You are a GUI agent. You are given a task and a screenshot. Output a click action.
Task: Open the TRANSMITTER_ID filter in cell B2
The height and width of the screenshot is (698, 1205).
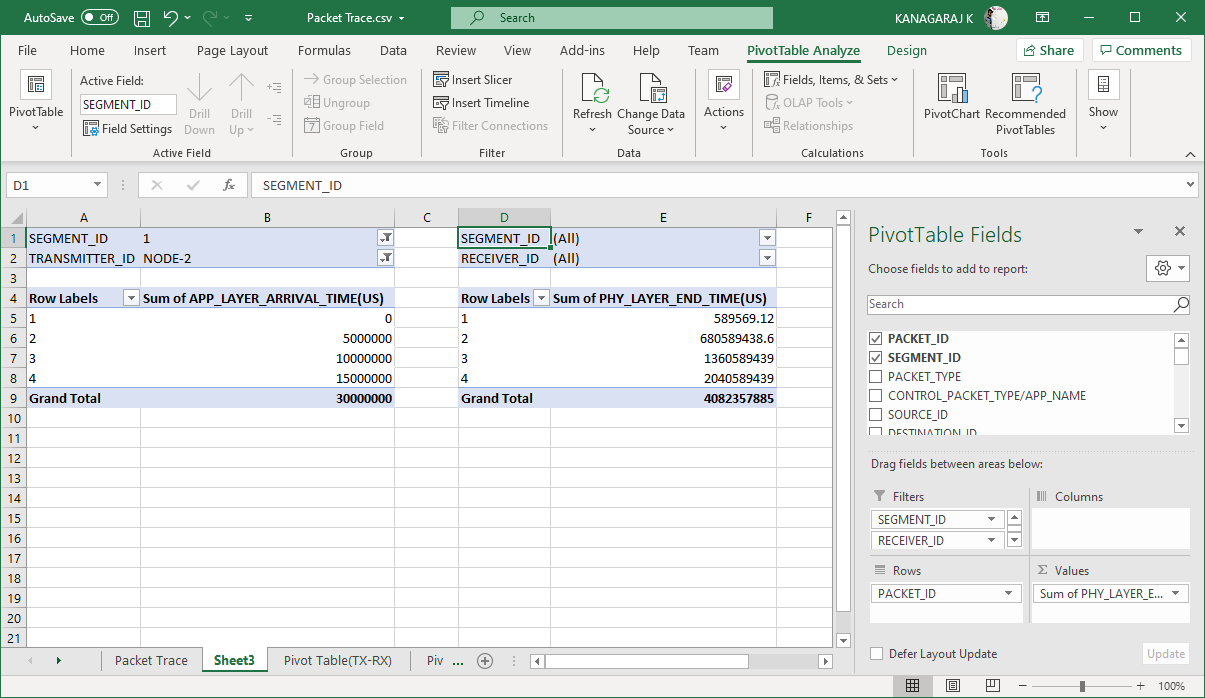point(385,258)
